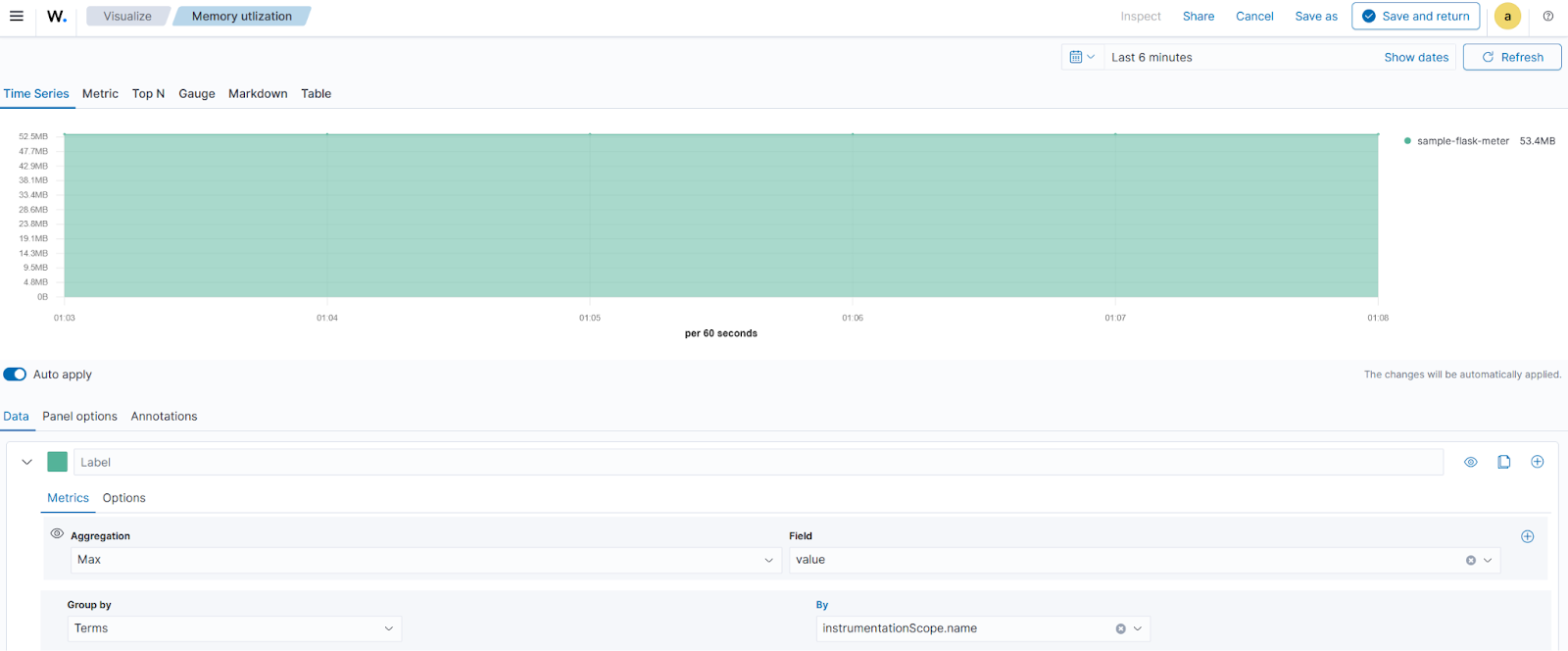Click Save and return button
This screenshot has width=1568, height=651.
pos(1415,16)
